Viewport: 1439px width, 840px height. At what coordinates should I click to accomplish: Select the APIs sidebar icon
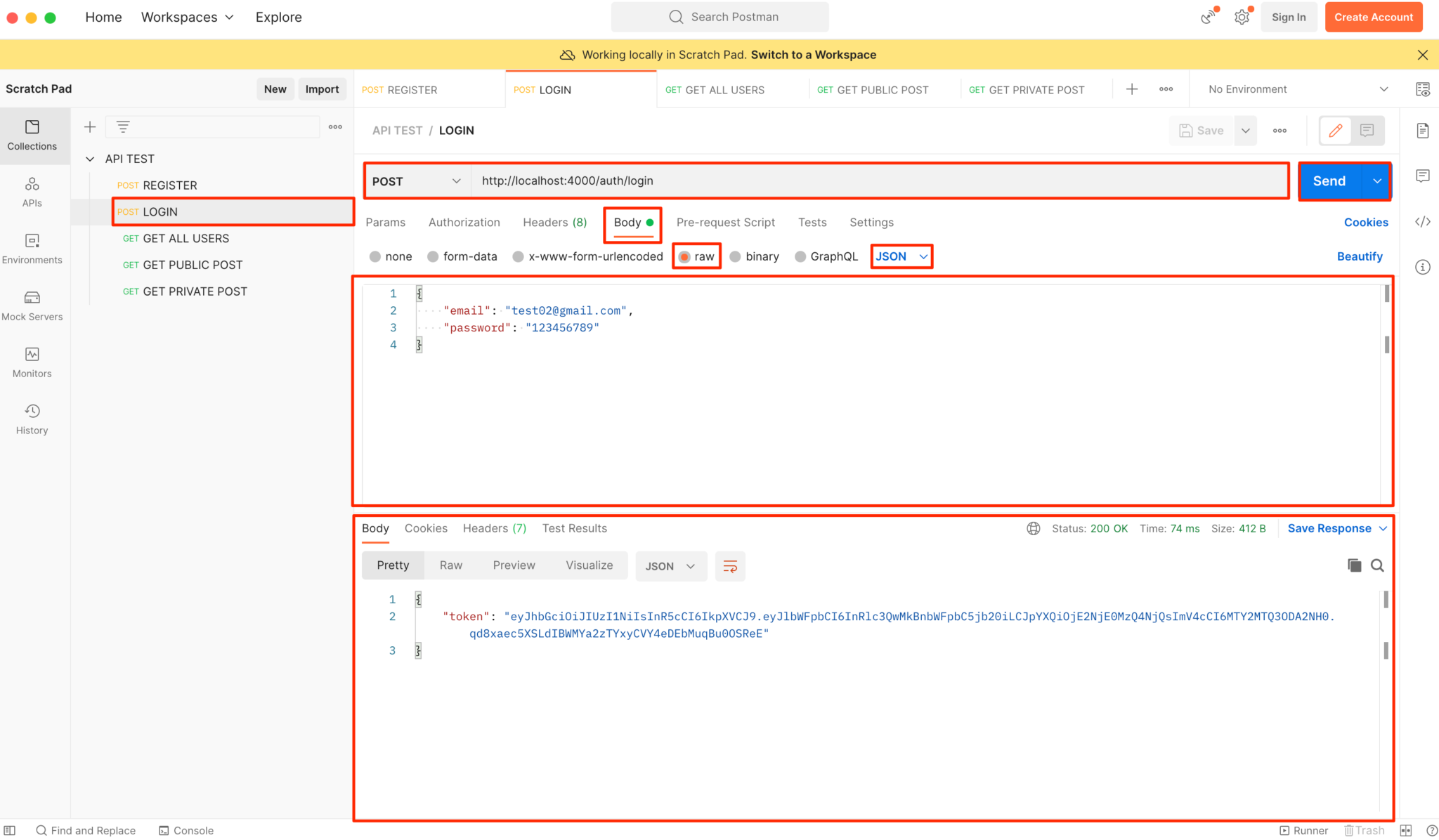[x=32, y=191]
